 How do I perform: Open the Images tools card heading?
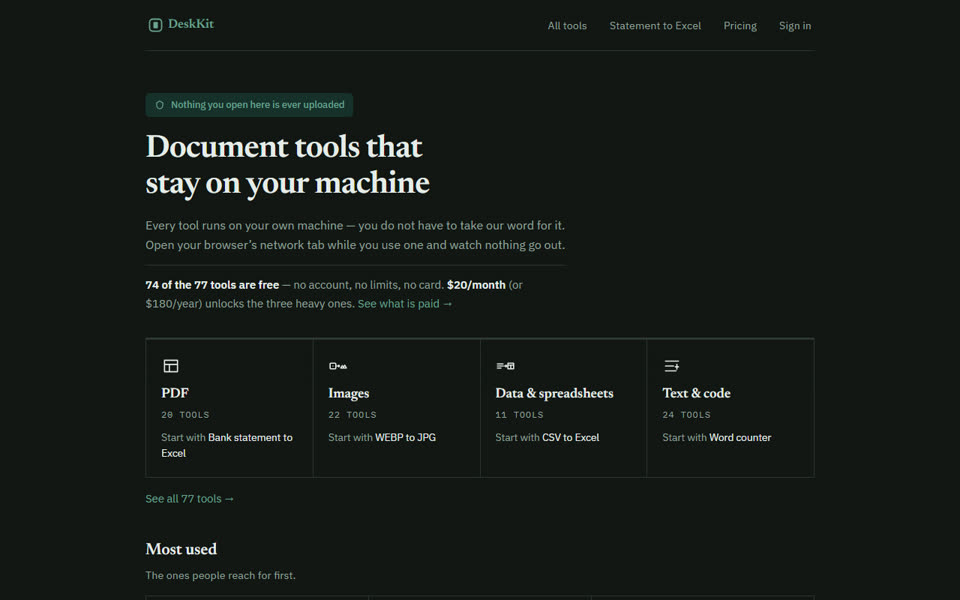tap(348, 393)
